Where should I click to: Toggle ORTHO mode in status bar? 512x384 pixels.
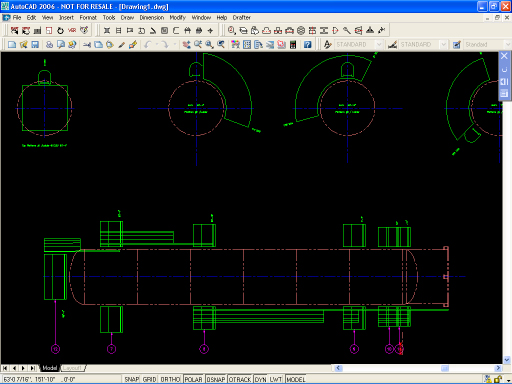(x=170, y=379)
